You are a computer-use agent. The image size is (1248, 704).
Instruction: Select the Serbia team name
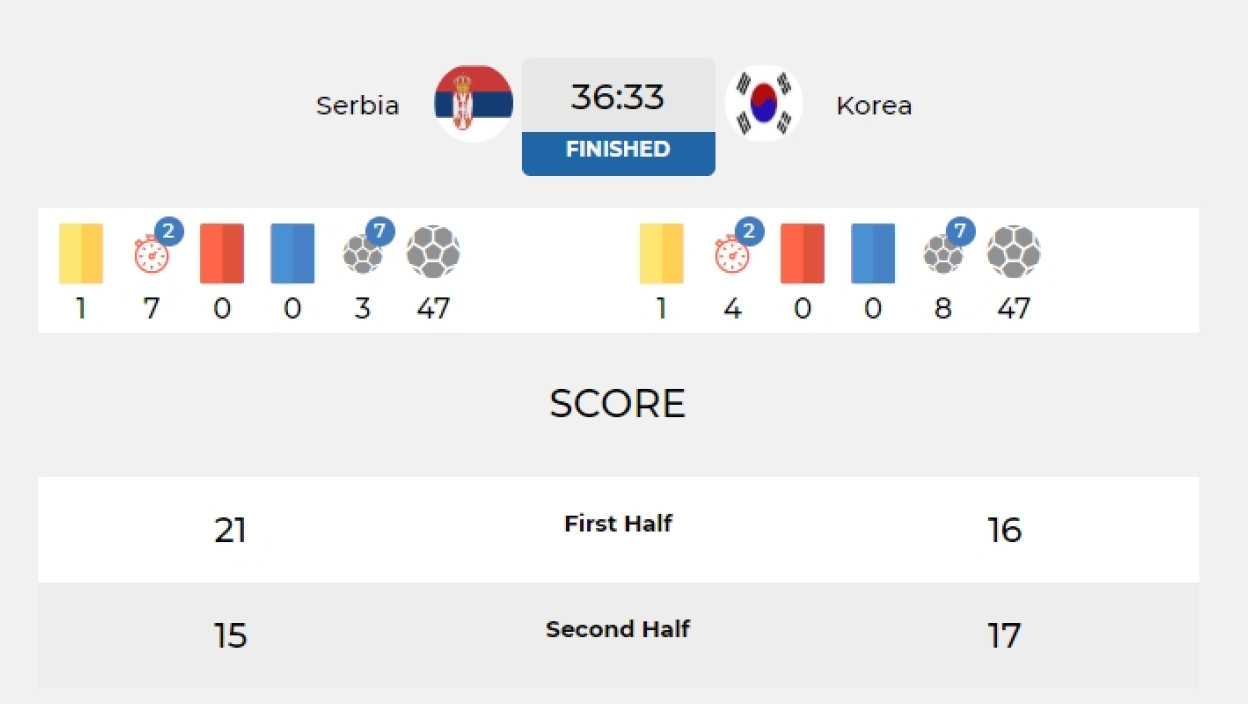point(358,105)
